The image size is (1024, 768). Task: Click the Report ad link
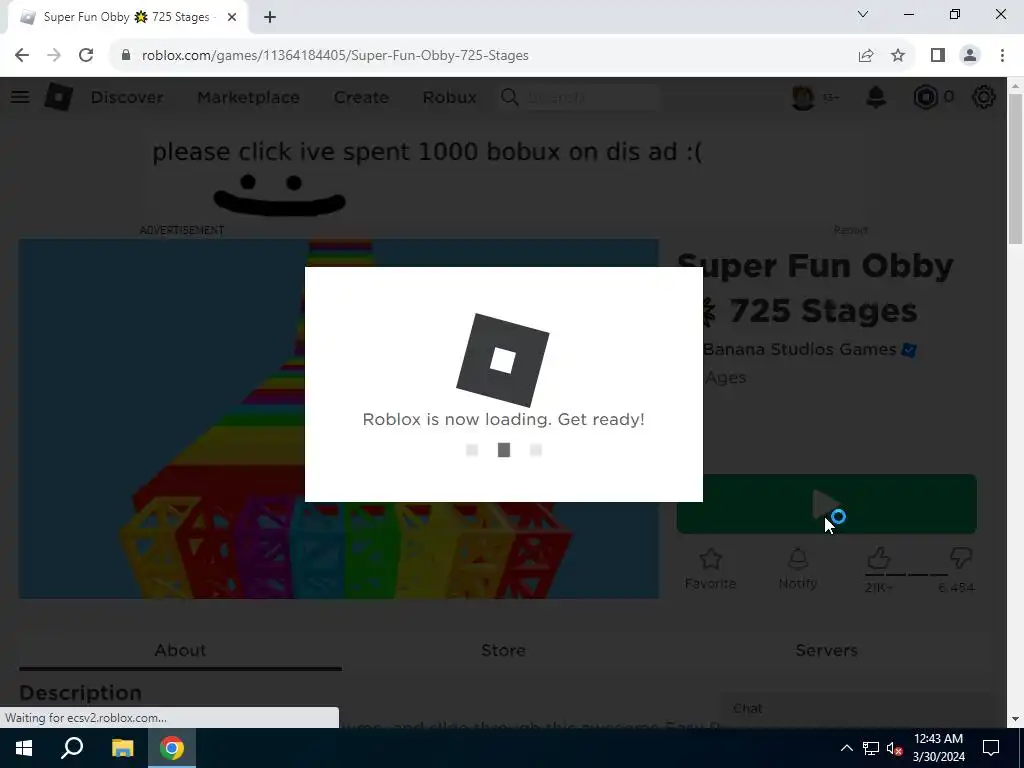(x=850, y=230)
